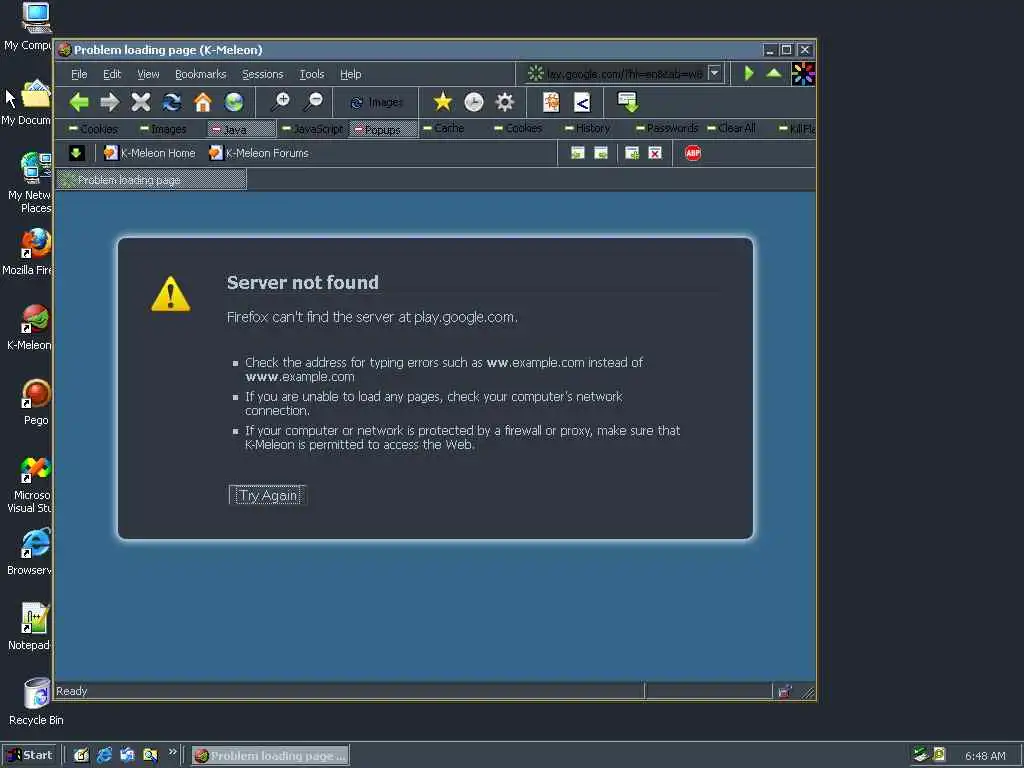Open the Edit menu
Screen dimensions: 1024x768
tap(112, 74)
